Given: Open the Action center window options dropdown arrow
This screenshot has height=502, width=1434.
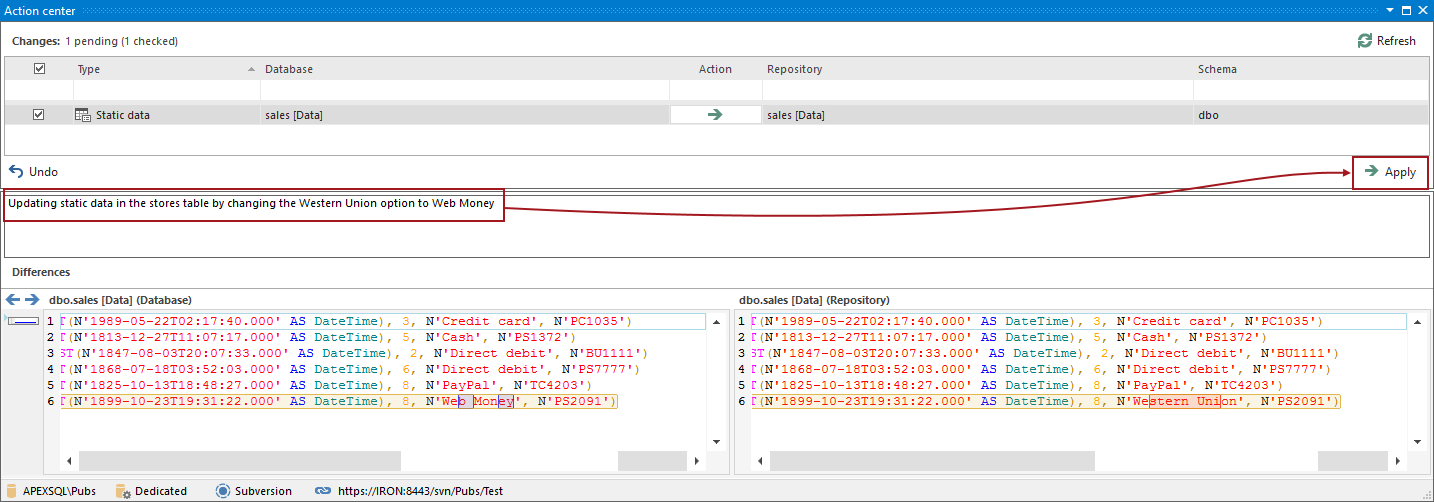Looking at the screenshot, I should coord(1389,10).
